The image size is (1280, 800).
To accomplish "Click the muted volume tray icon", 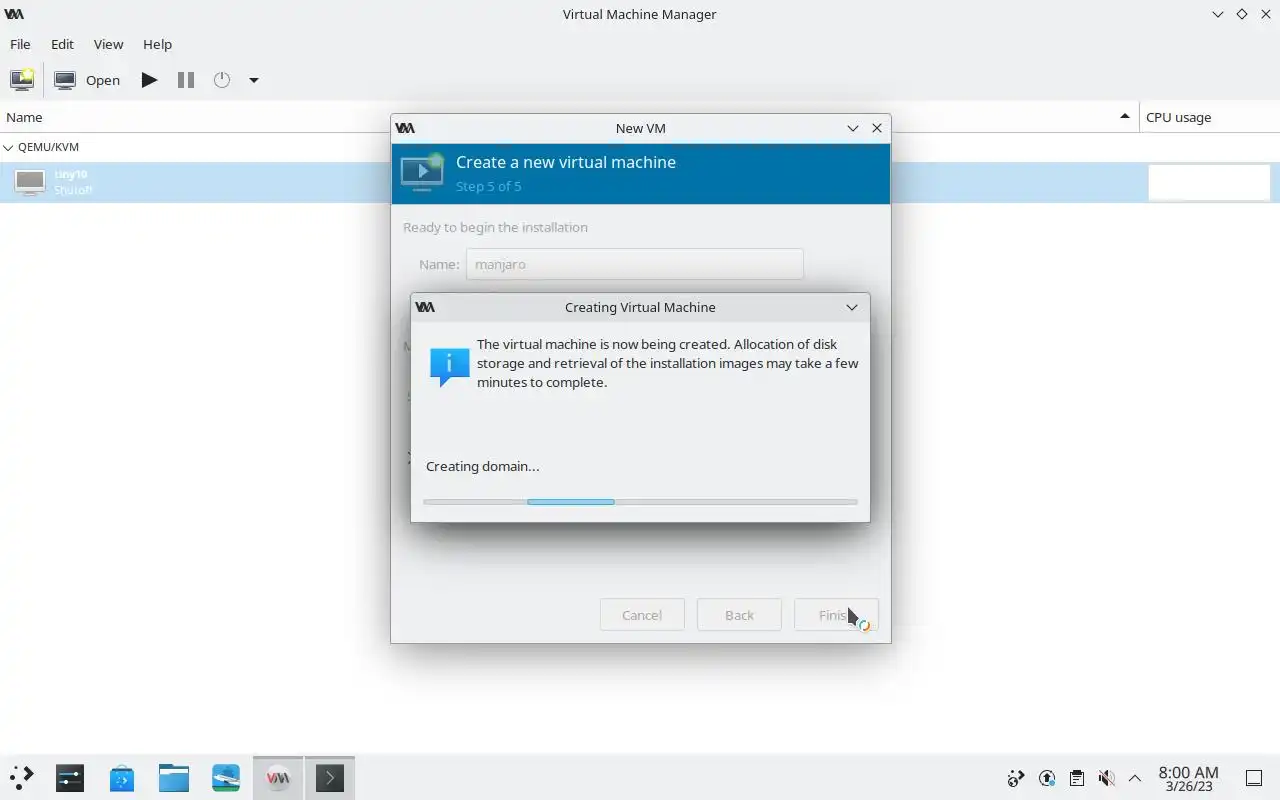I will point(1106,778).
